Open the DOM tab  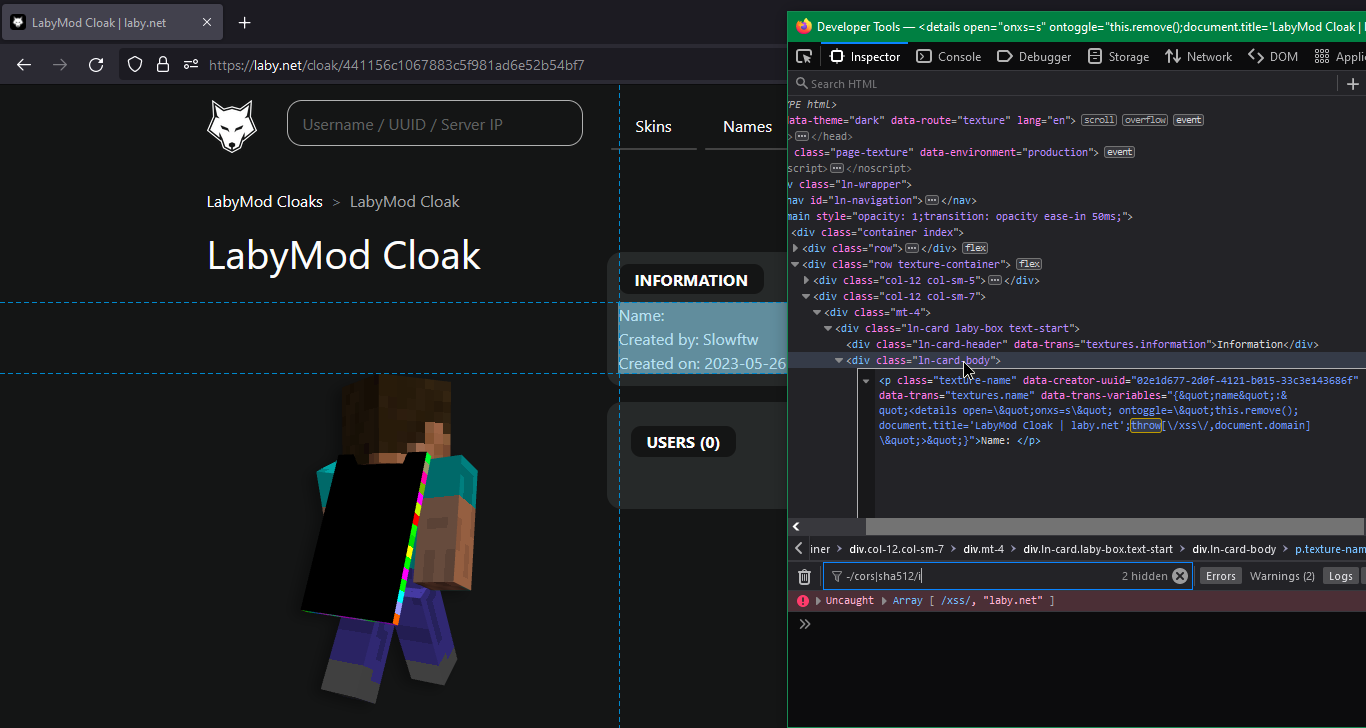1273,57
